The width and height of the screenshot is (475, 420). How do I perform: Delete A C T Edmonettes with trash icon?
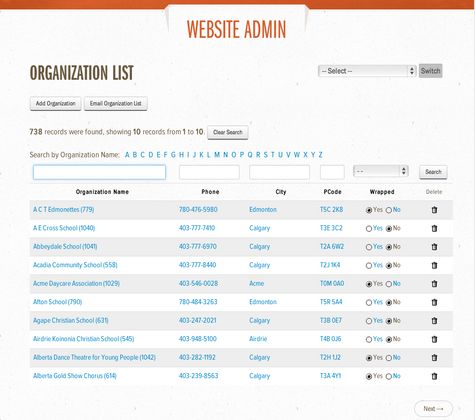[434, 210]
